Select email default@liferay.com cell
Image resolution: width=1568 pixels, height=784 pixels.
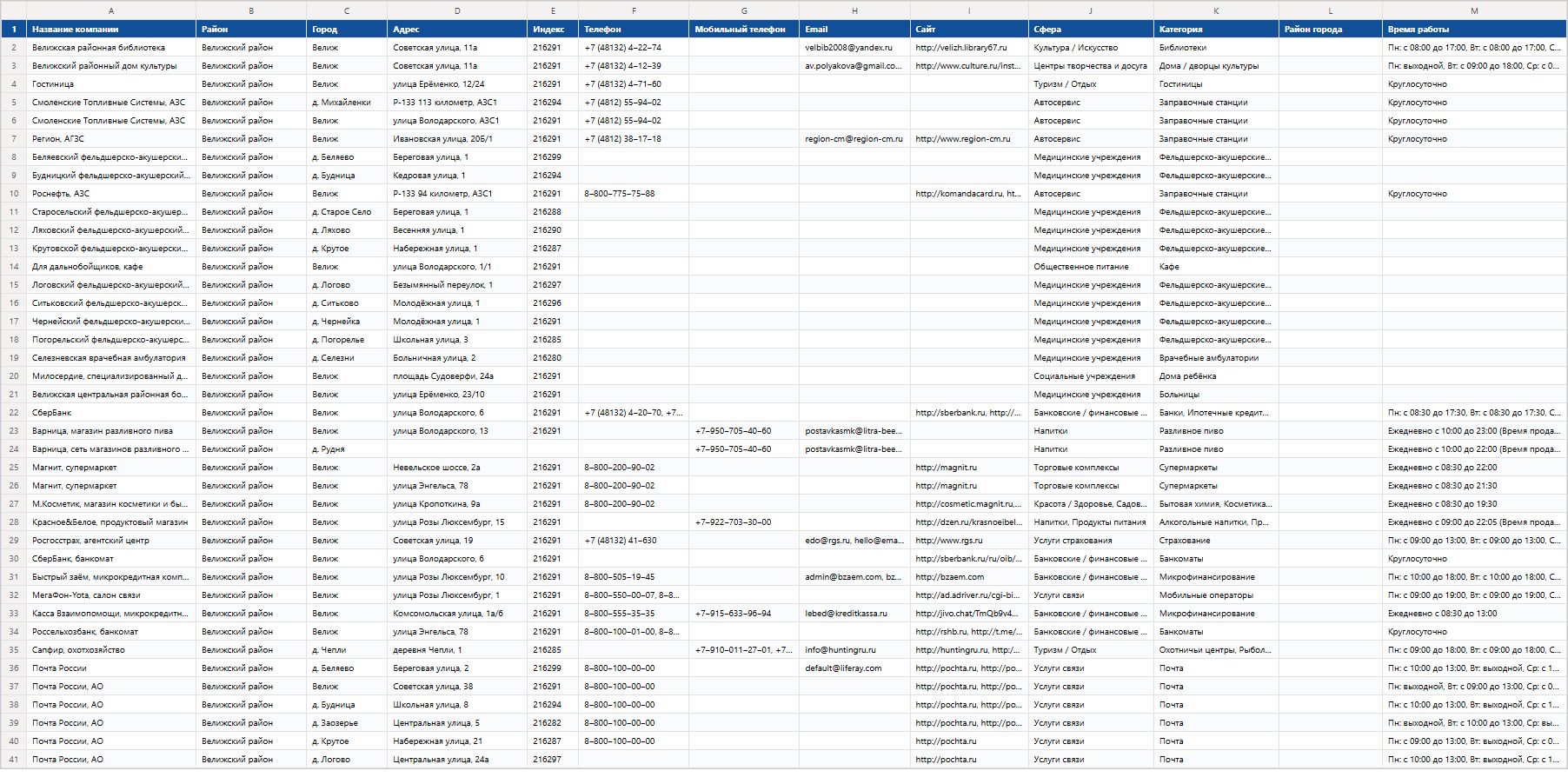(854, 668)
